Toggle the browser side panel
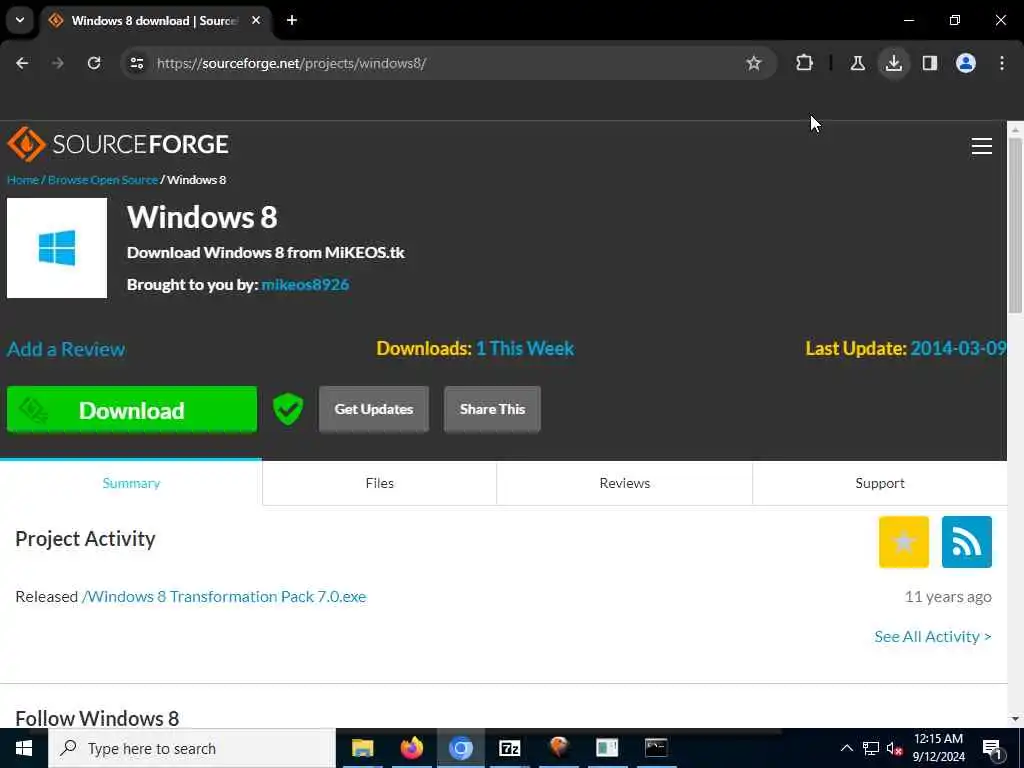Viewport: 1024px width, 768px height. pyautogui.click(x=929, y=63)
